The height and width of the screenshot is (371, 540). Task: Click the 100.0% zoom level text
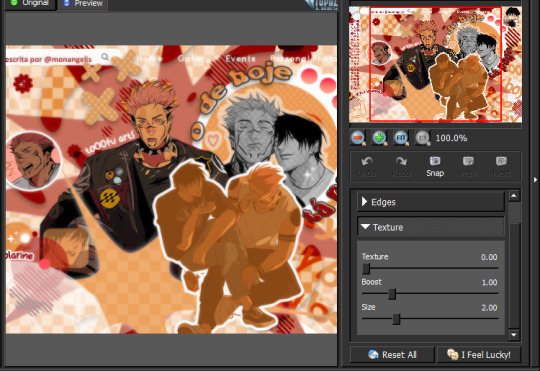(451, 138)
